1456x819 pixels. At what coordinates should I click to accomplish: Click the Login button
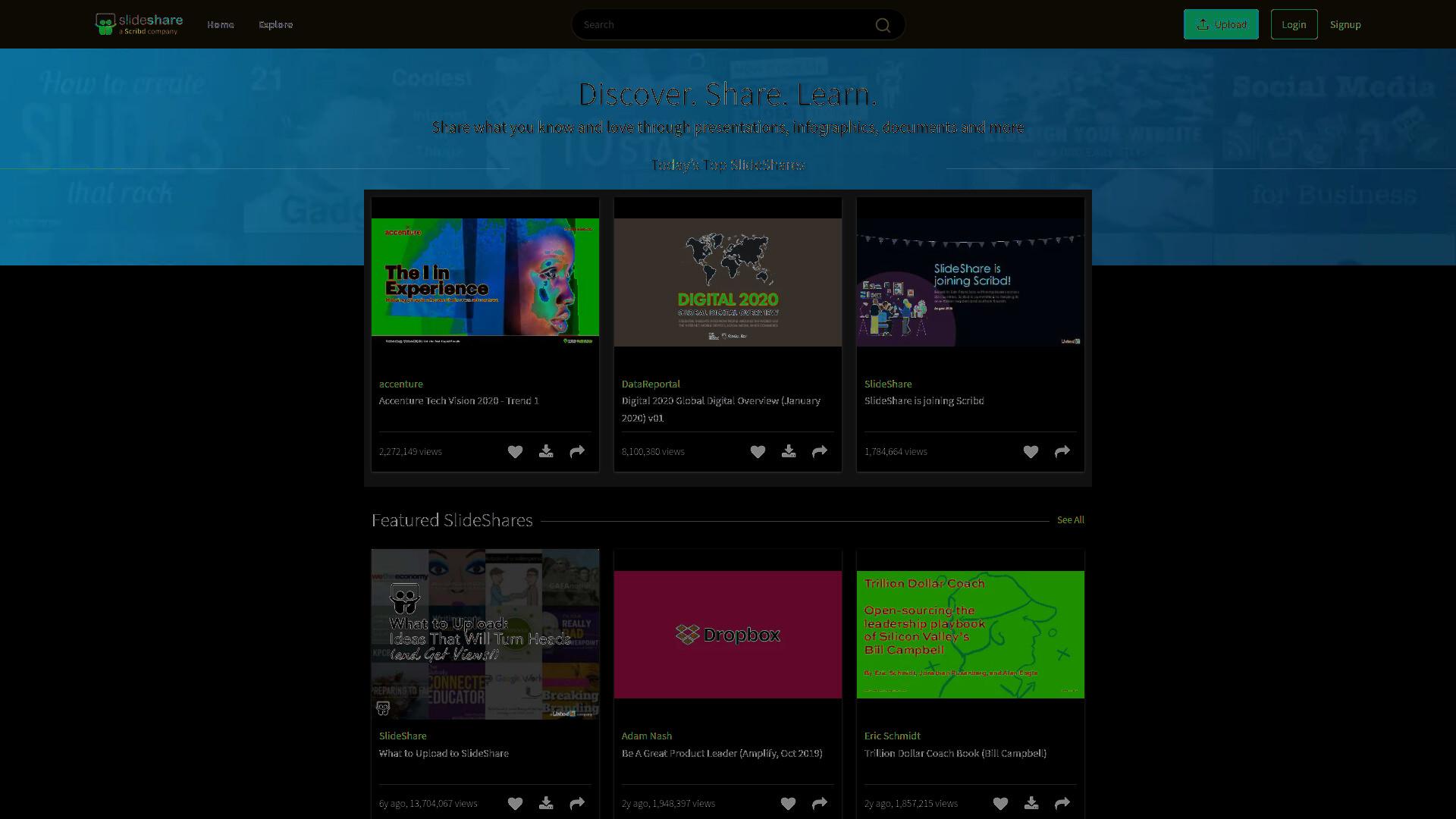coord(1294,24)
